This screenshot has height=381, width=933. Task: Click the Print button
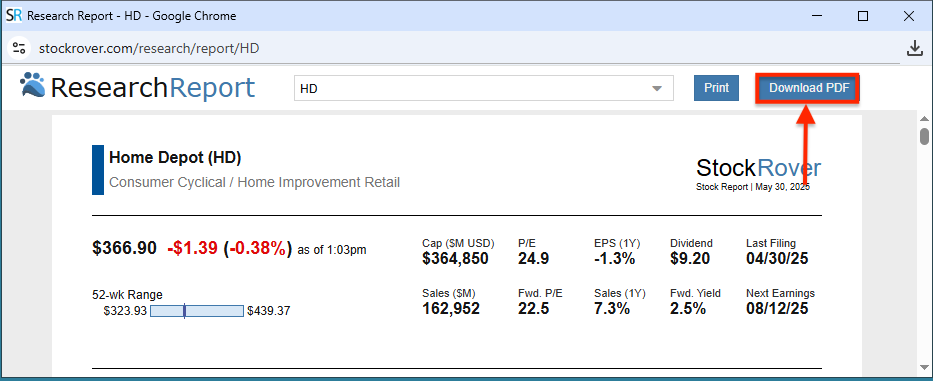(716, 88)
